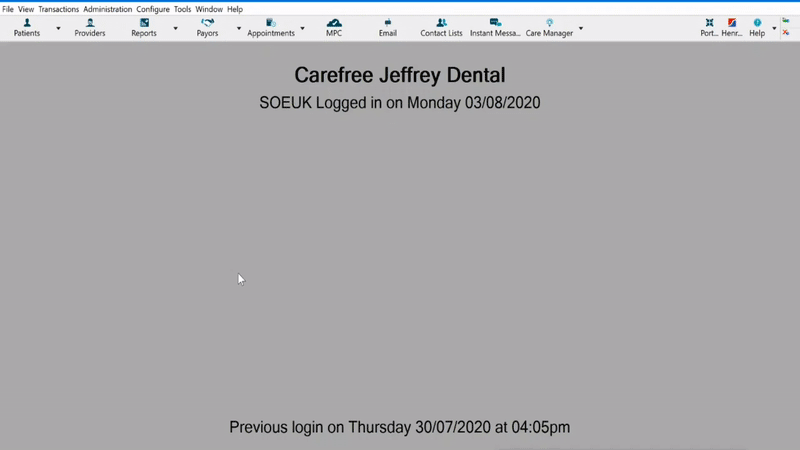The width and height of the screenshot is (800, 450).
Task: Open the Patients toolbar button
Action: click(27, 28)
